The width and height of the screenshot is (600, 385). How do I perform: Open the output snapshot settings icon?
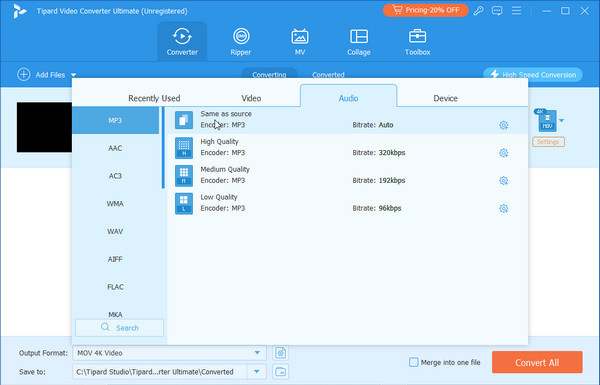(x=280, y=353)
